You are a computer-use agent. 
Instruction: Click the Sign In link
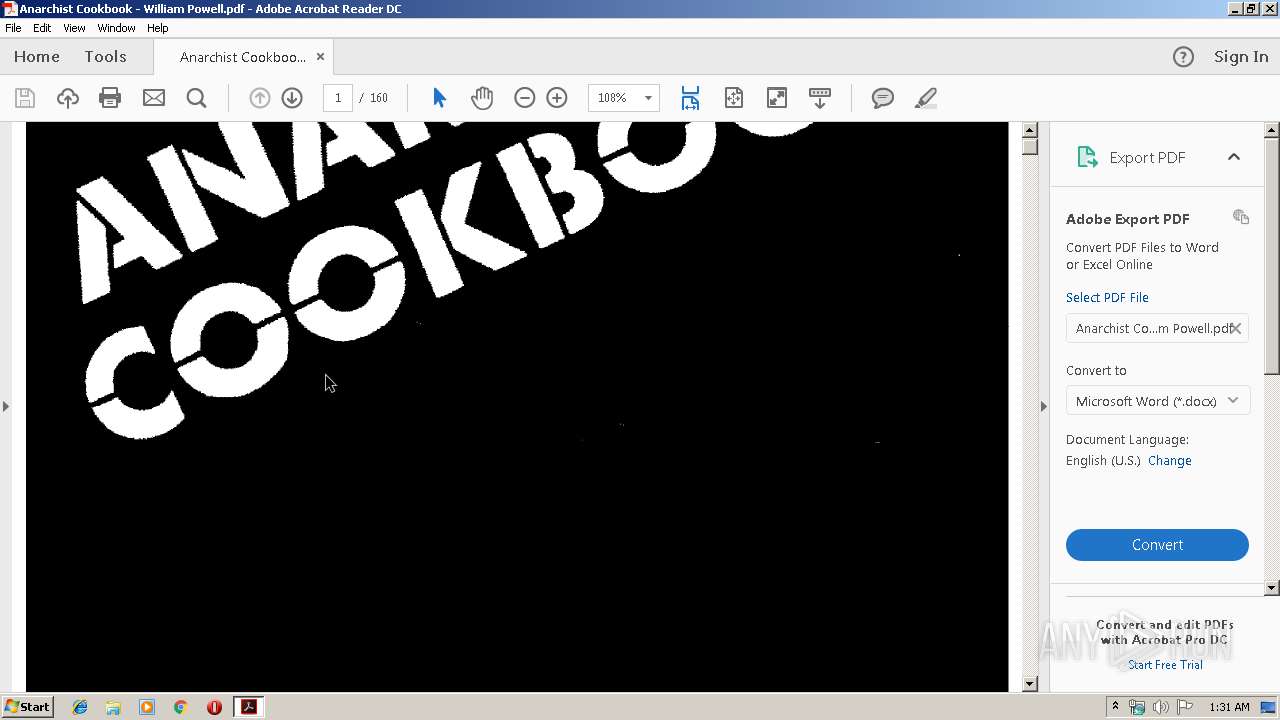[x=1241, y=57]
